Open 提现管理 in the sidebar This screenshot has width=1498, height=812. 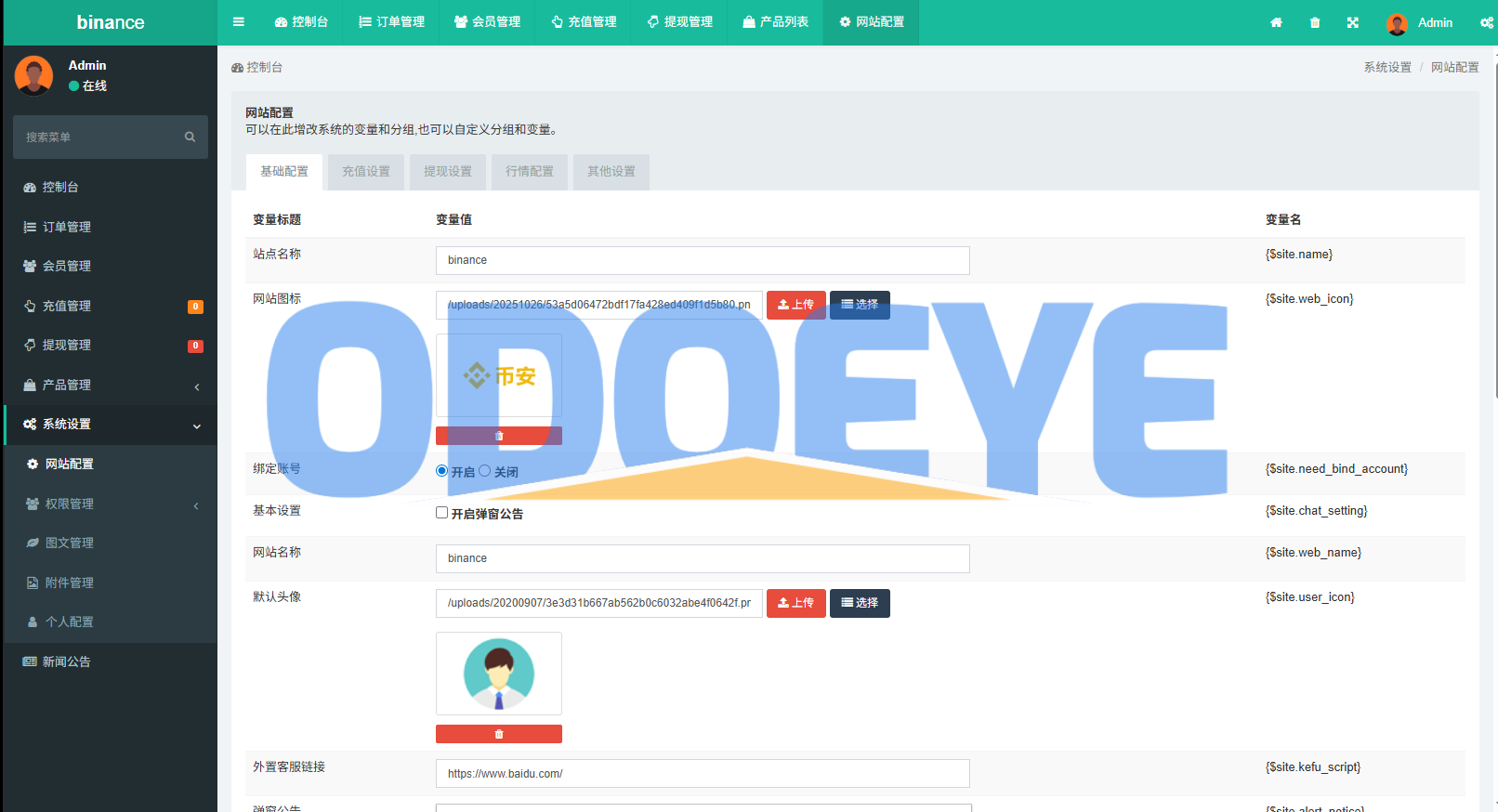[111, 345]
